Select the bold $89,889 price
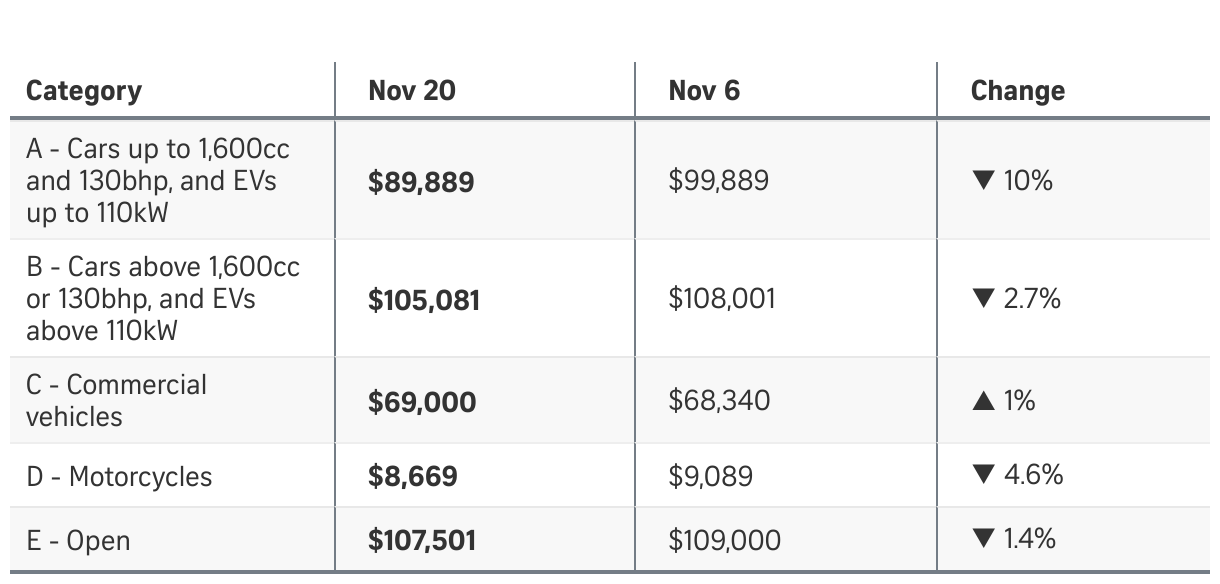The image size is (1220, 584). pos(421,182)
